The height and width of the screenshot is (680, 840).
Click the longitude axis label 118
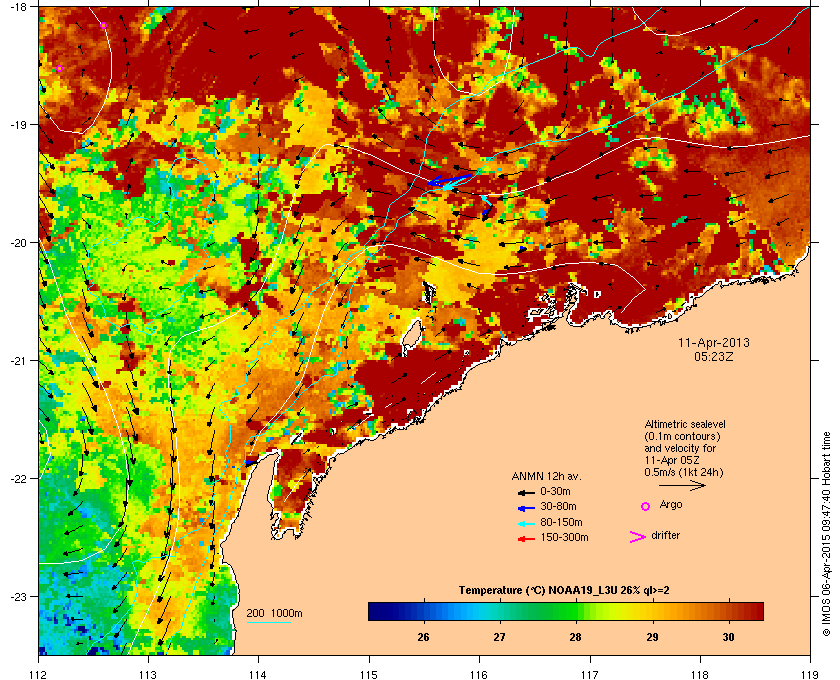700,674
